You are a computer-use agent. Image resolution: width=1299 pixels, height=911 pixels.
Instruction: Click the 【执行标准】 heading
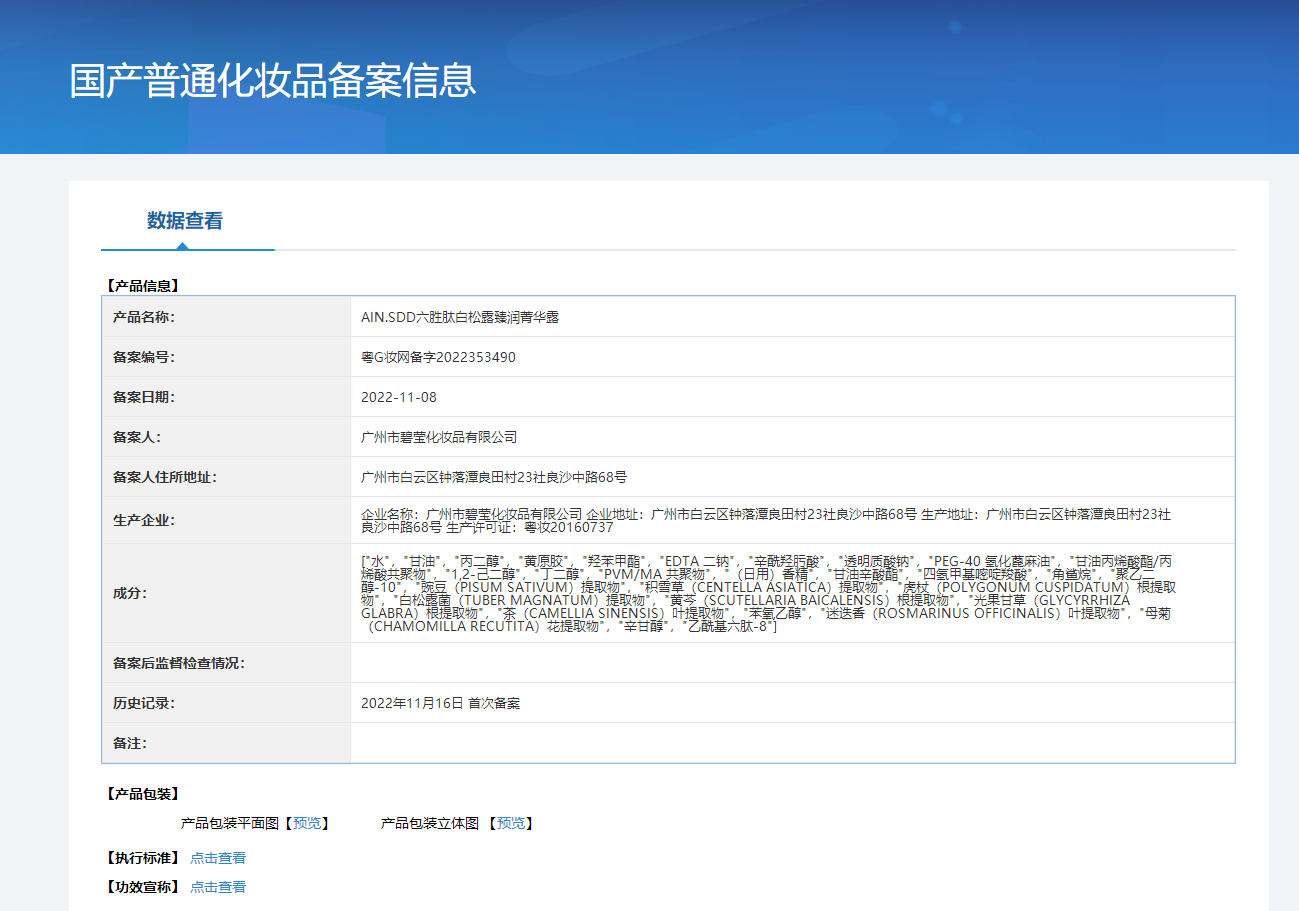pyautogui.click(x=142, y=858)
